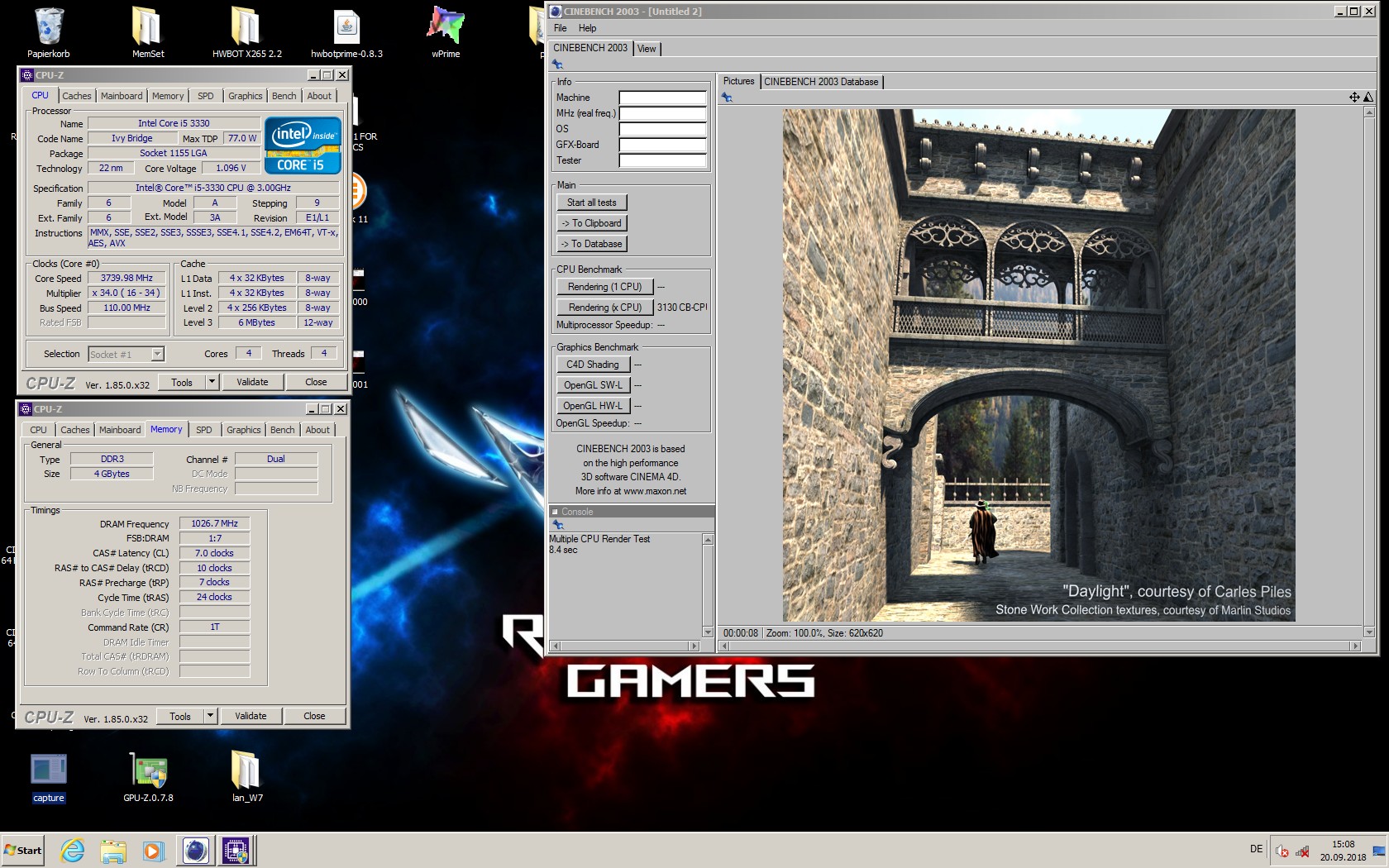The width and height of the screenshot is (1389, 868).
Task: Click Validate in upper CPU-Z window
Action: click(x=252, y=382)
